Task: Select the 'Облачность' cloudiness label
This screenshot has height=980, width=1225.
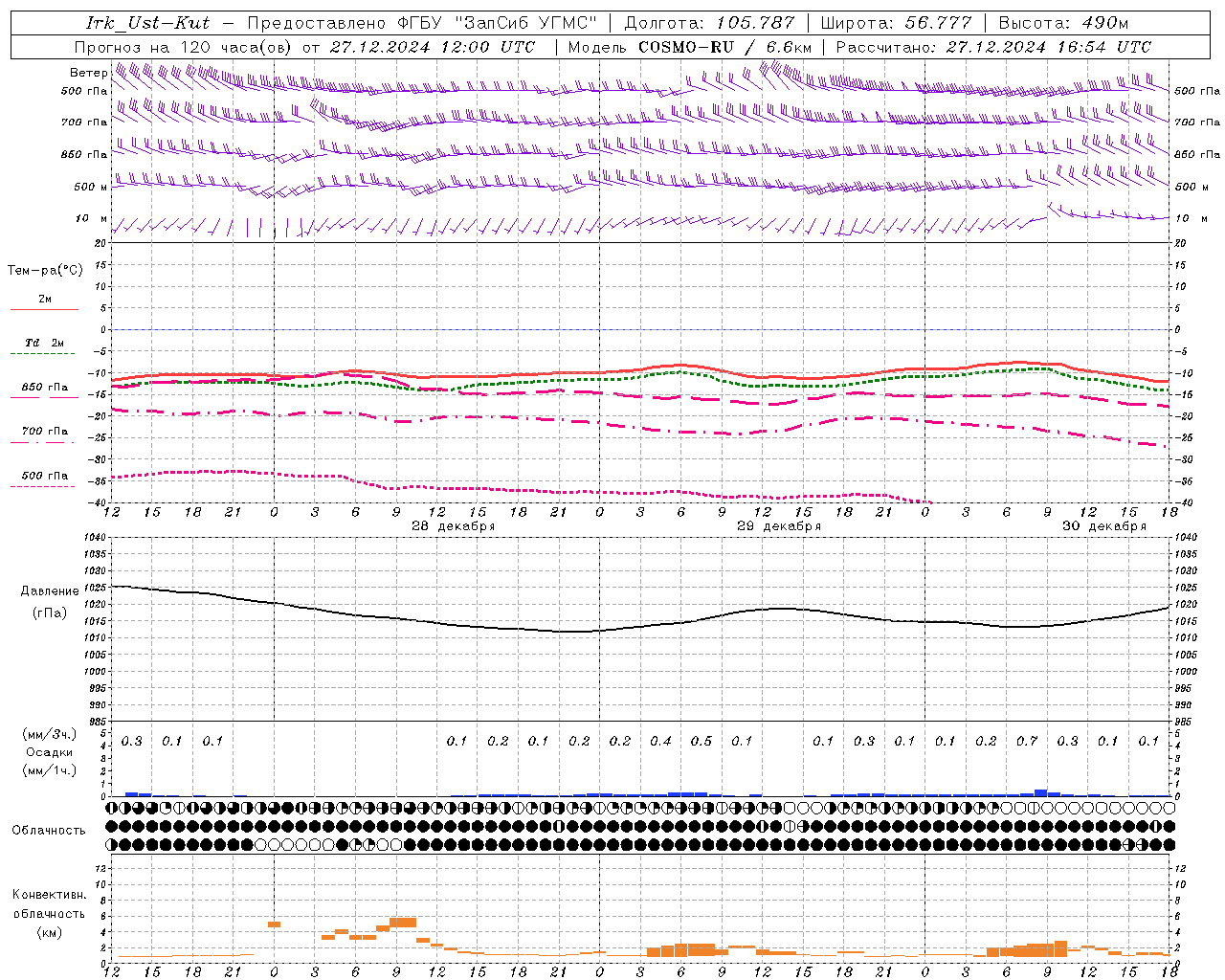Action: (x=49, y=830)
